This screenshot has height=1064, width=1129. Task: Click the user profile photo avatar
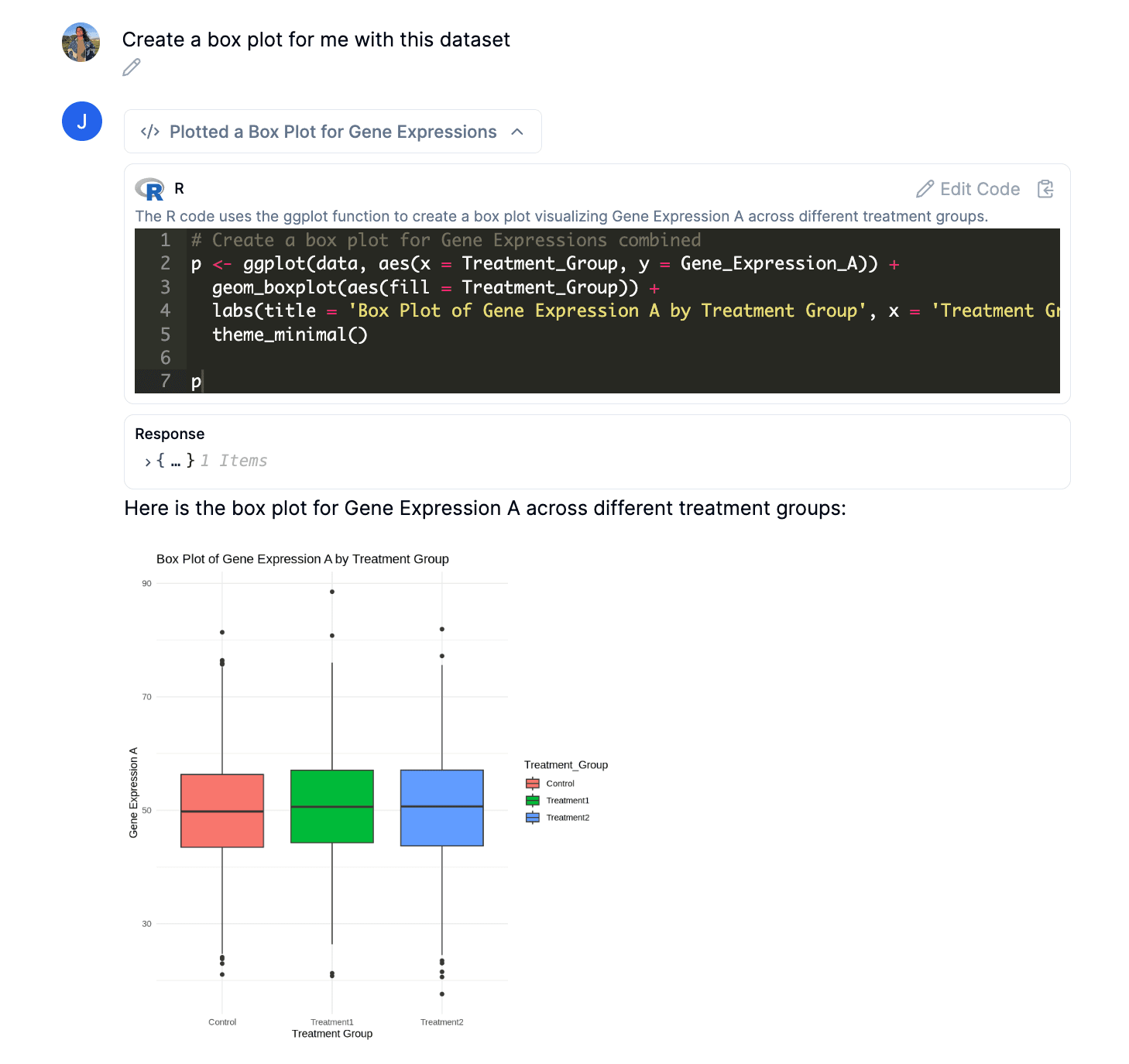[x=81, y=42]
